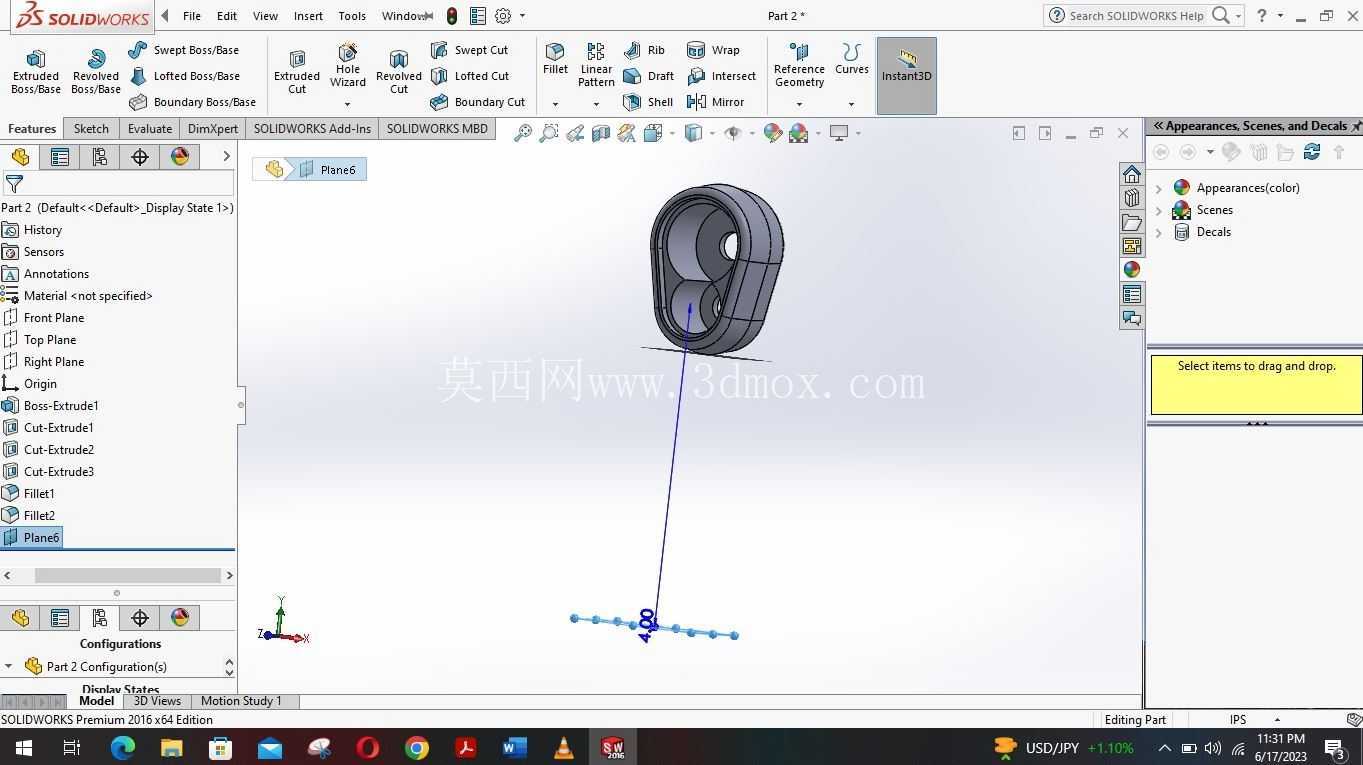Click the Boundary Boss/Base command
This screenshot has height=765, width=1363.
coord(192,102)
